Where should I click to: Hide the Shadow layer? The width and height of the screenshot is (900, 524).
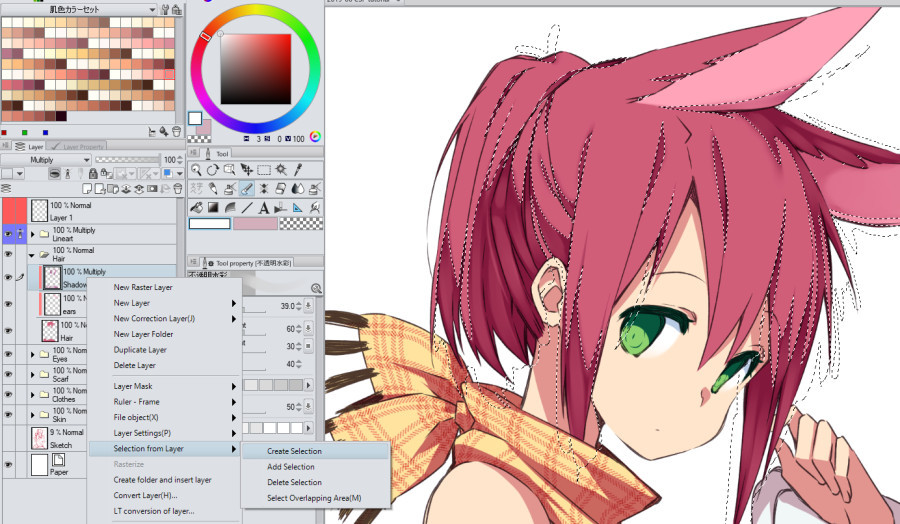pos(8,277)
